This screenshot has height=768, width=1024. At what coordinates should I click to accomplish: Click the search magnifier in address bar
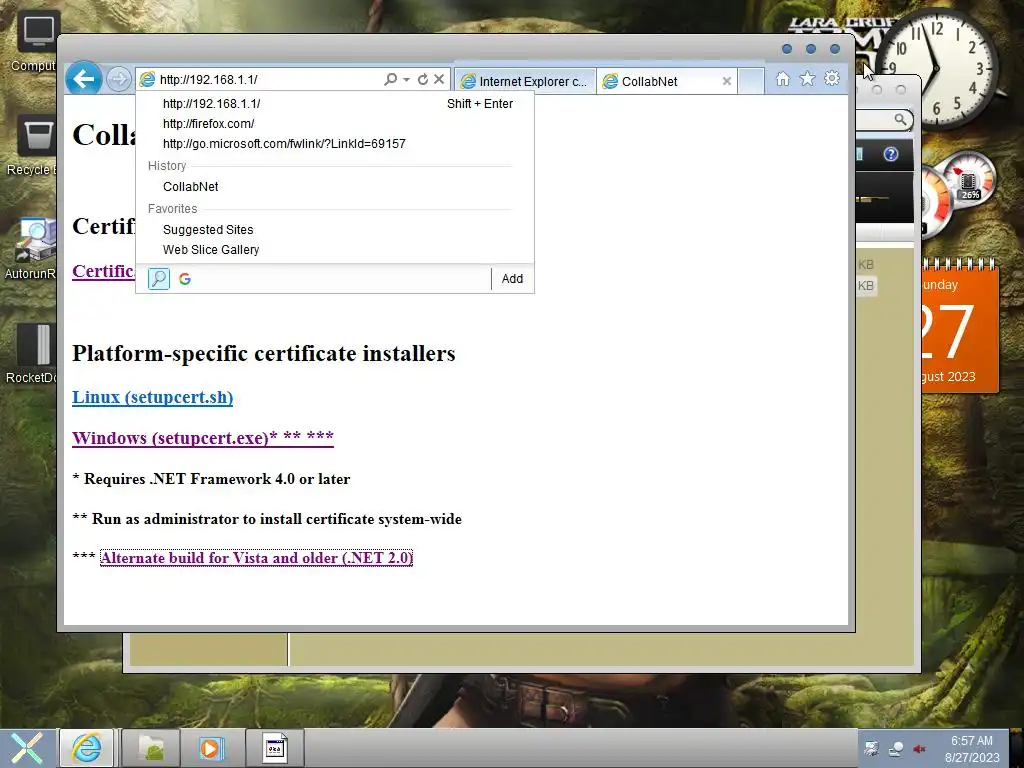point(391,79)
